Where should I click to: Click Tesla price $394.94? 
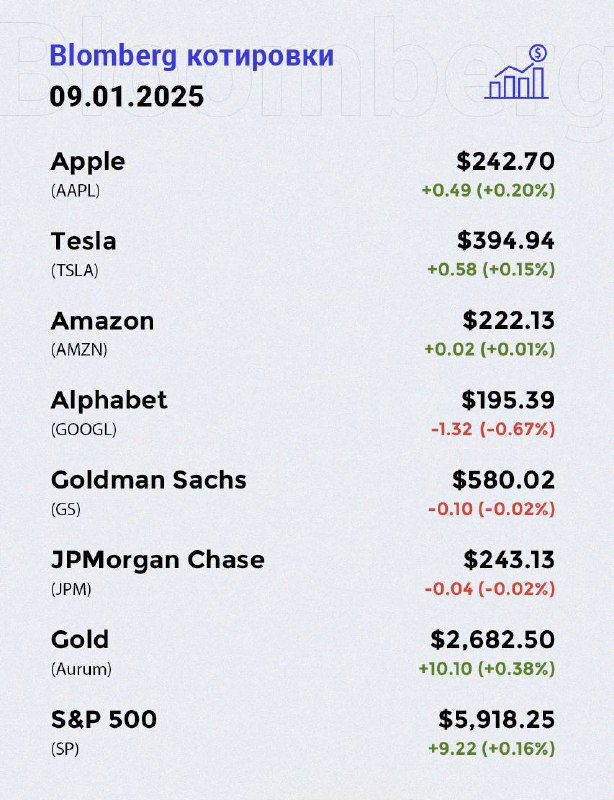[x=505, y=241]
